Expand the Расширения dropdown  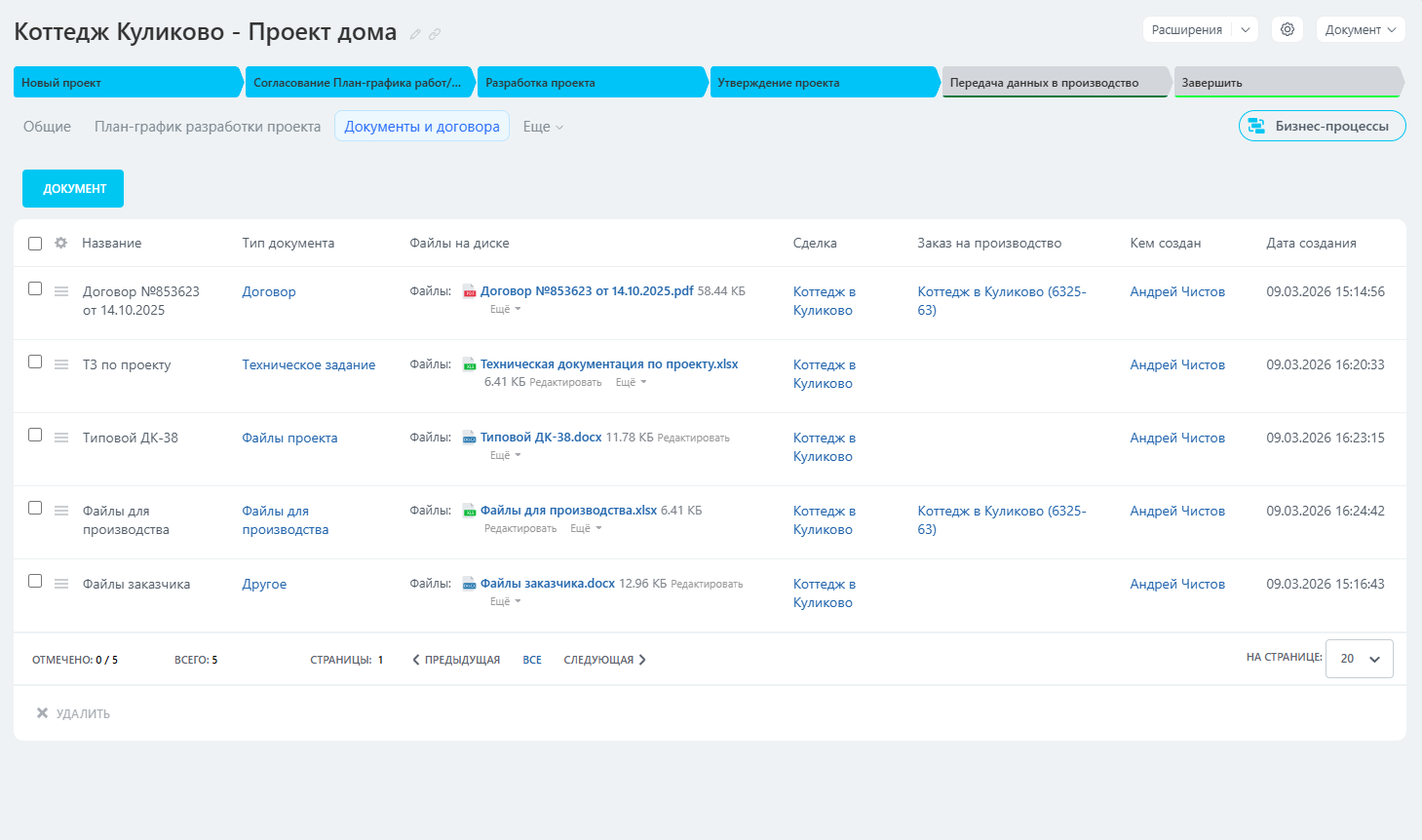tap(1245, 29)
